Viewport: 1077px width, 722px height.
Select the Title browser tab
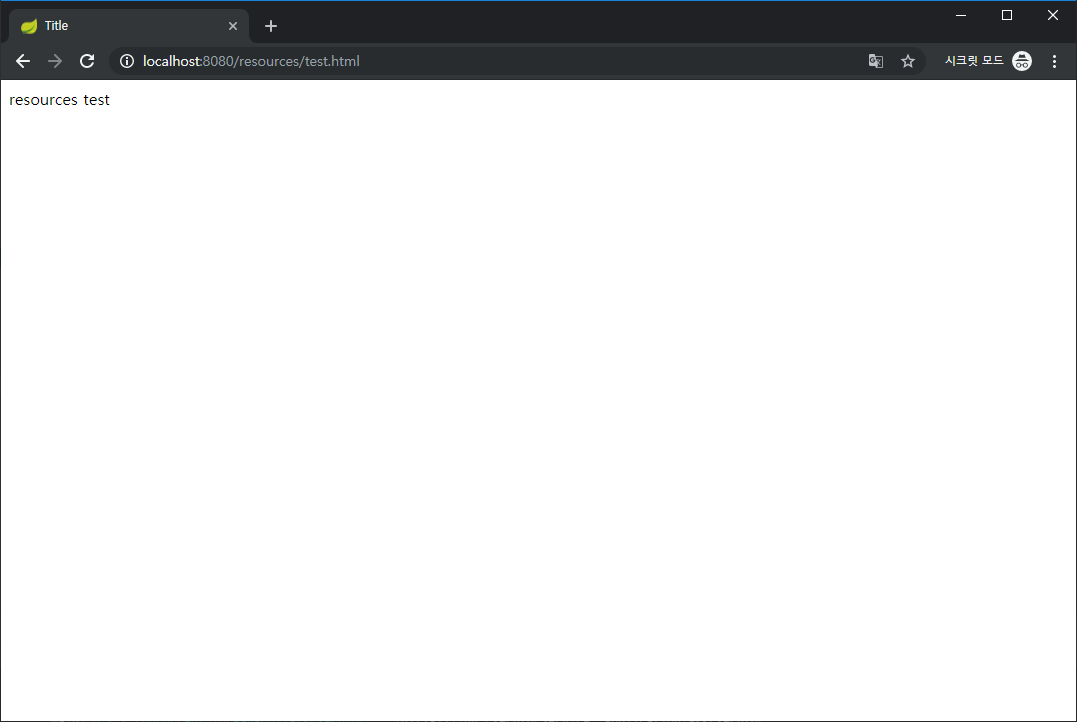(129, 26)
